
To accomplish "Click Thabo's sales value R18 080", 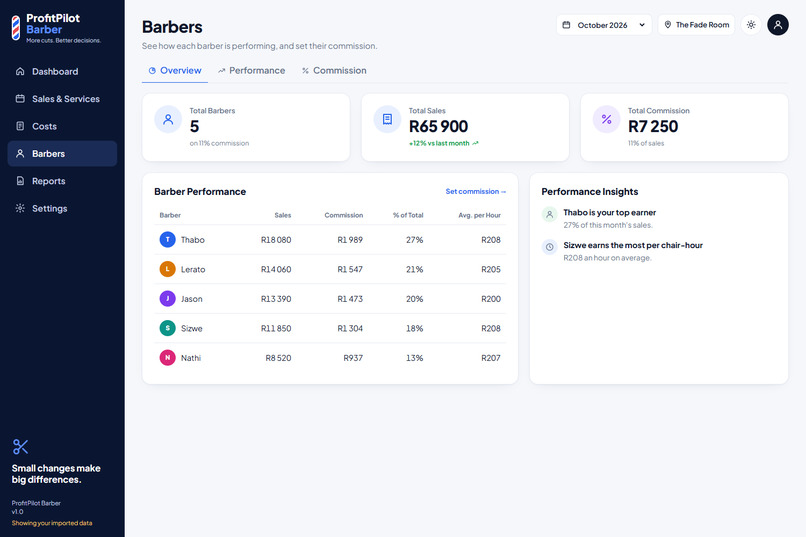I will pyautogui.click(x=276, y=239).
